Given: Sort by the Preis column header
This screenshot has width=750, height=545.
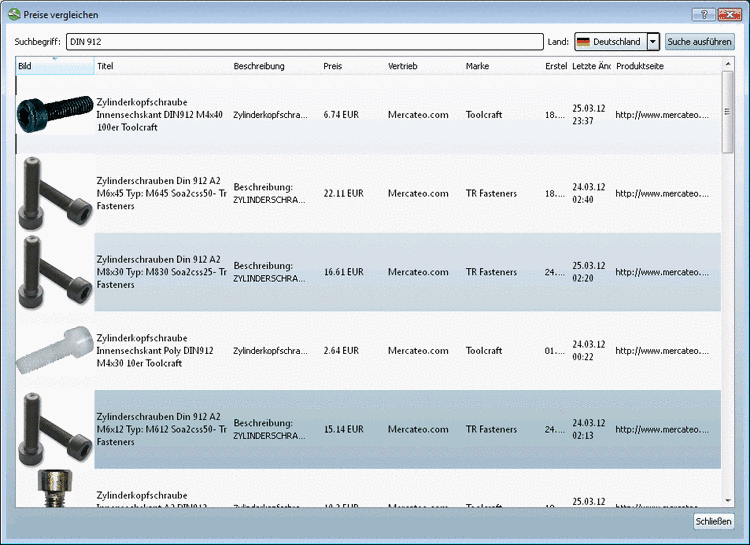Looking at the screenshot, I should (x=353, y=66).
